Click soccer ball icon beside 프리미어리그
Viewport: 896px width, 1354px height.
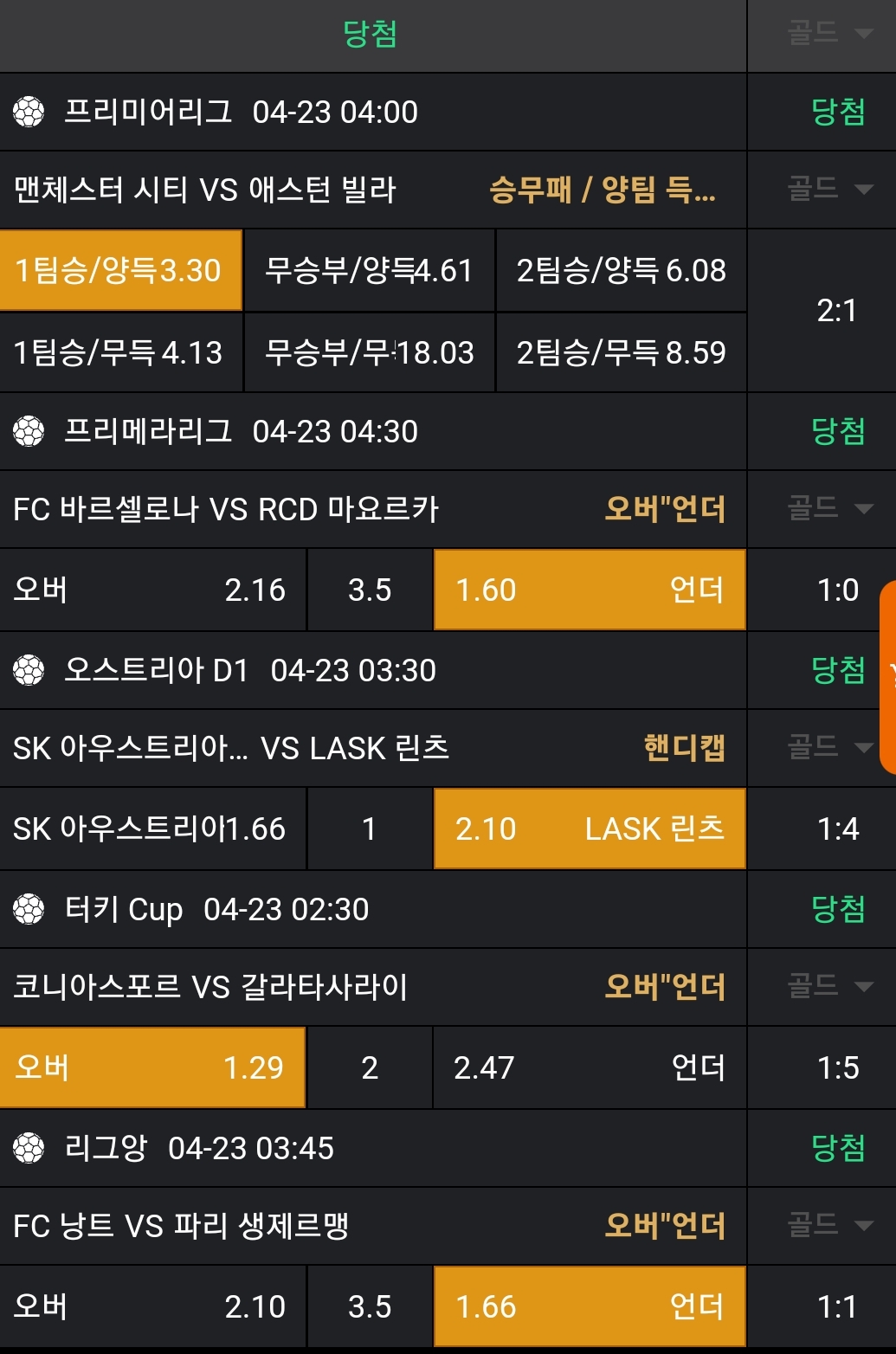click(x=29, y=113)
